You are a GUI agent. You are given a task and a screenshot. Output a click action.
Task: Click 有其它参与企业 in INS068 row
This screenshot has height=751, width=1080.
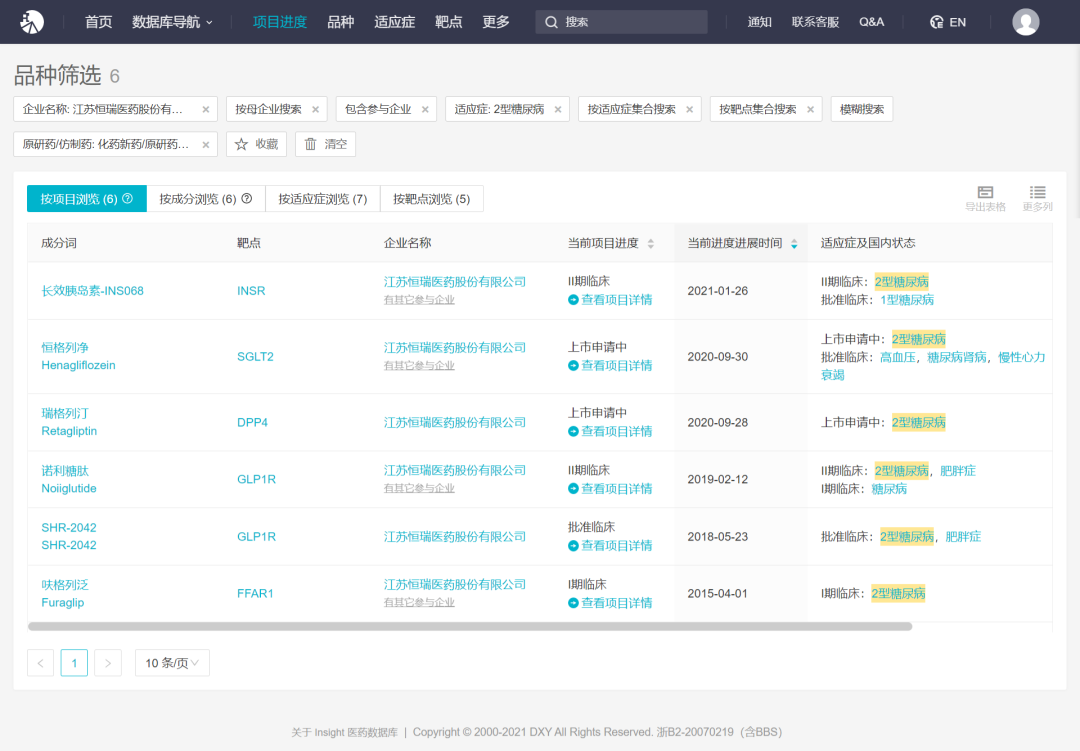419,300
